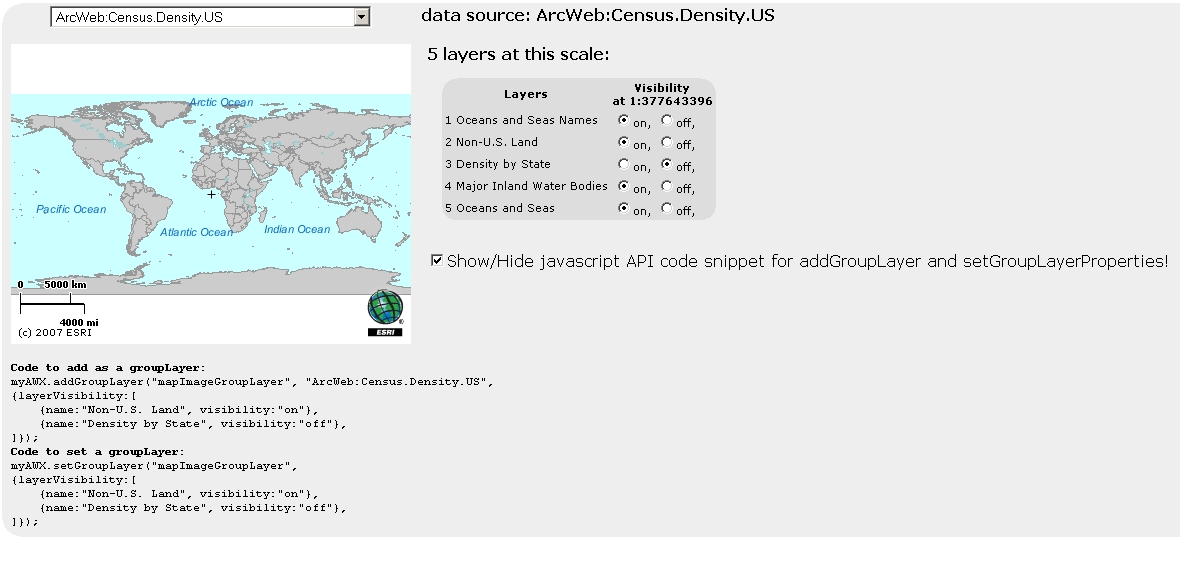The image size is (1180, 569).
Task: Click the myAWX.addGroupLayer code line
Action: [252, 382]
